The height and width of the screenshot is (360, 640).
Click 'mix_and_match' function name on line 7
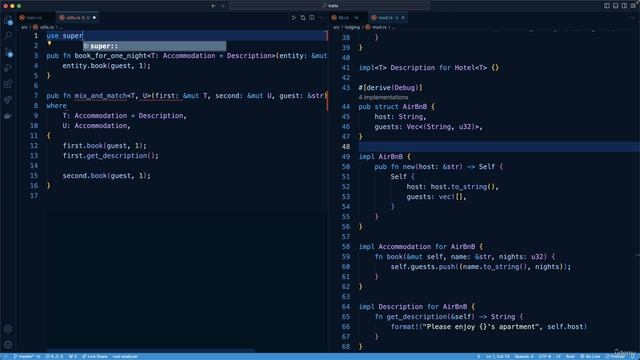(x=100, y=96)
